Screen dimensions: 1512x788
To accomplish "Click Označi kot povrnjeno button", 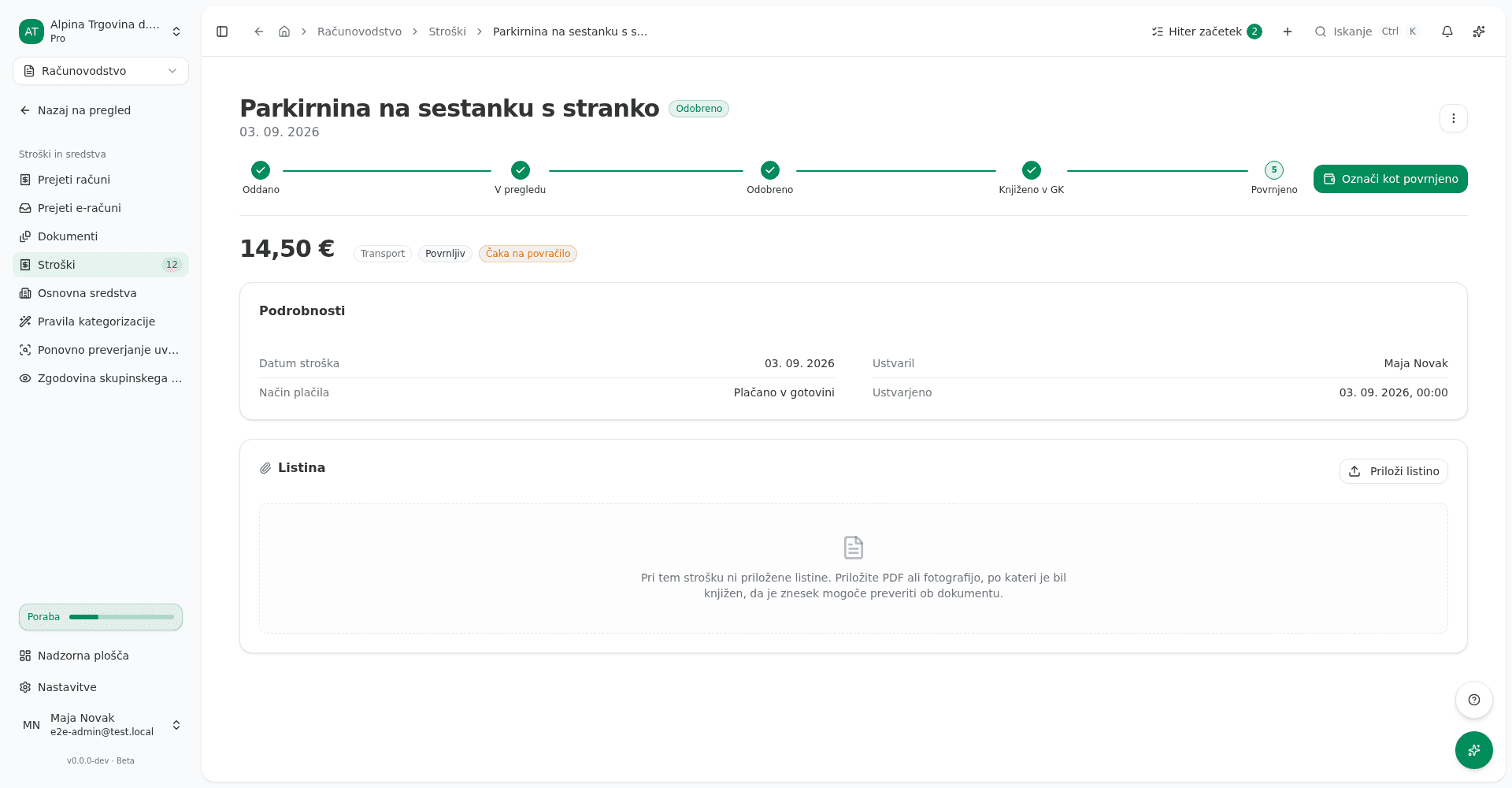I will [x=1391, y=179].
